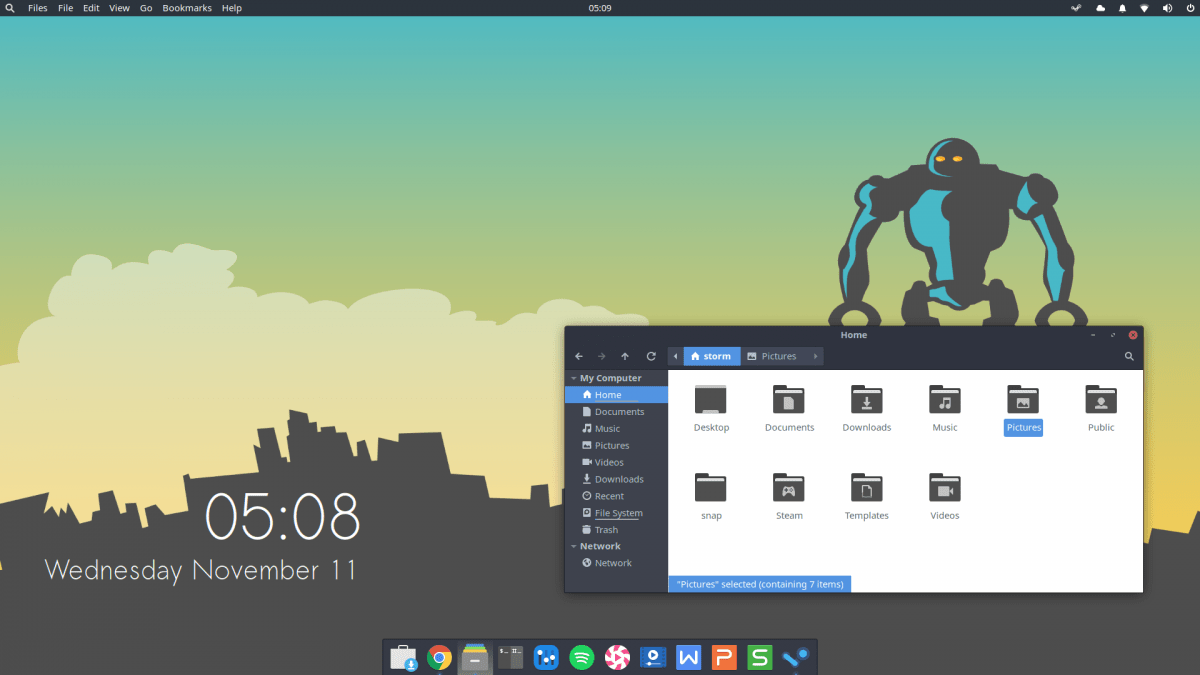Expand the path breadcrumb right arrow
Screen dimensions: 1200x675
point(815,356)
